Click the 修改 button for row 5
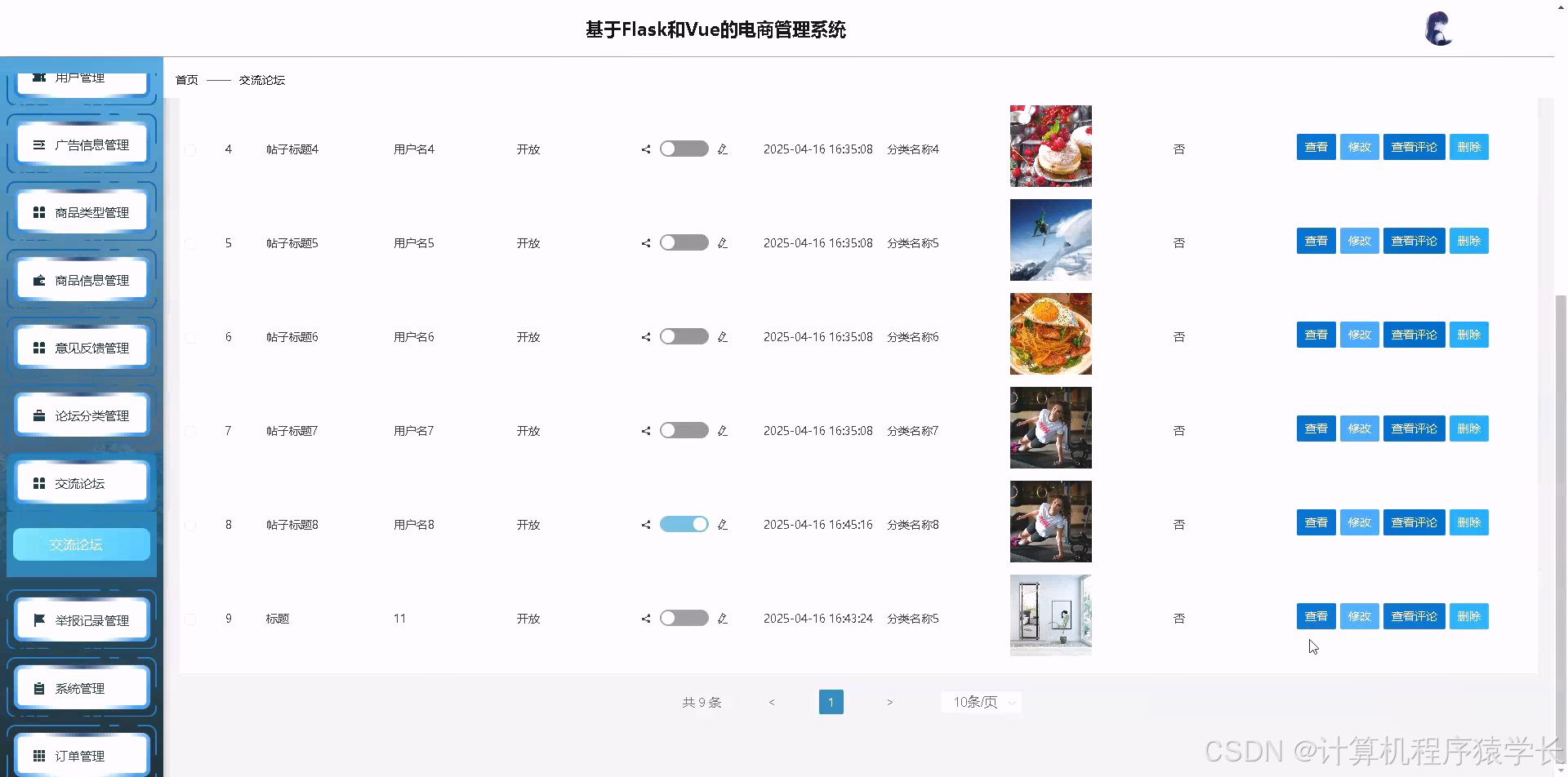 (1360, 241)
